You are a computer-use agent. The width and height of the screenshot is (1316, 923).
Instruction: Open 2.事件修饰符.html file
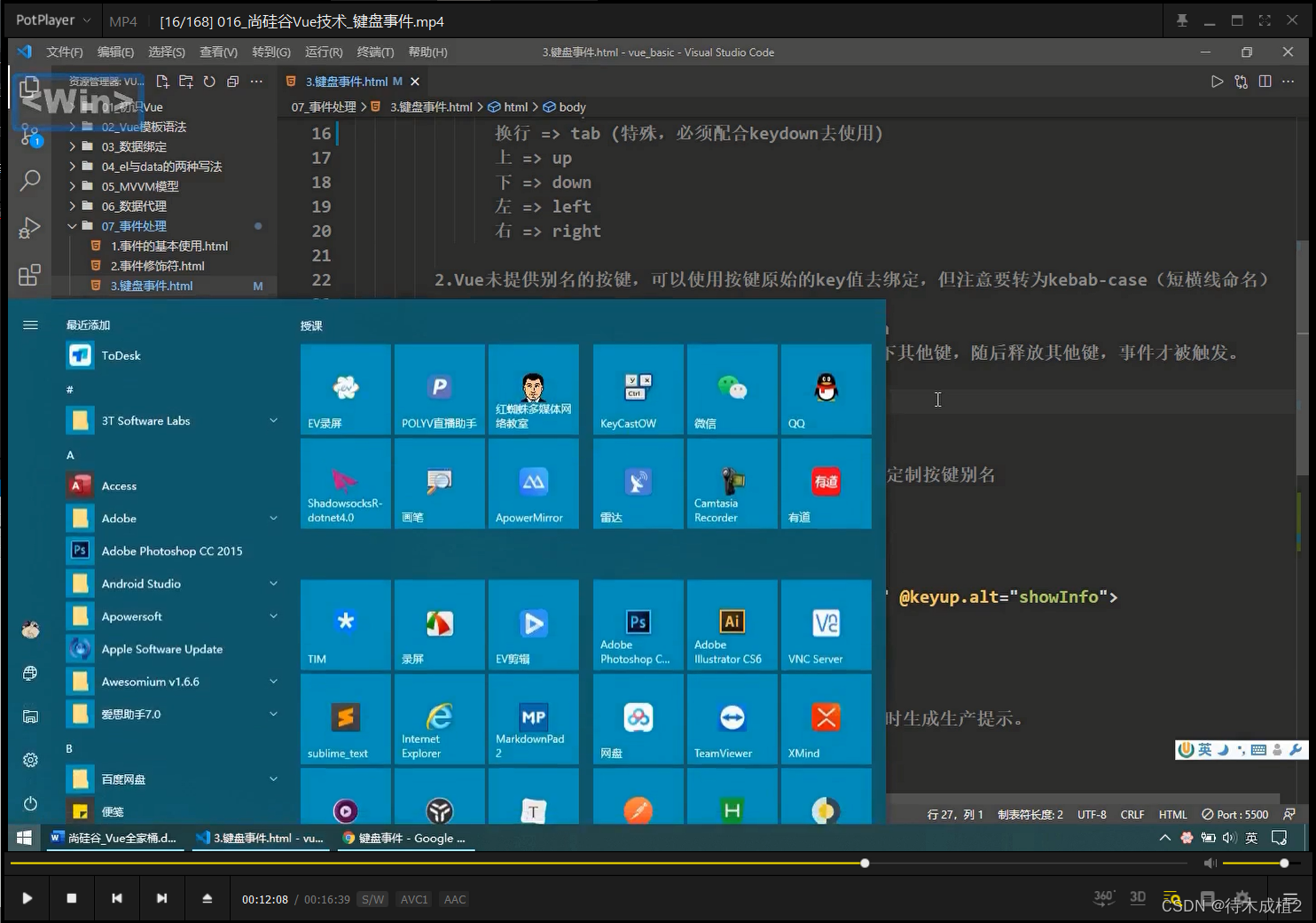coord(157,266)
